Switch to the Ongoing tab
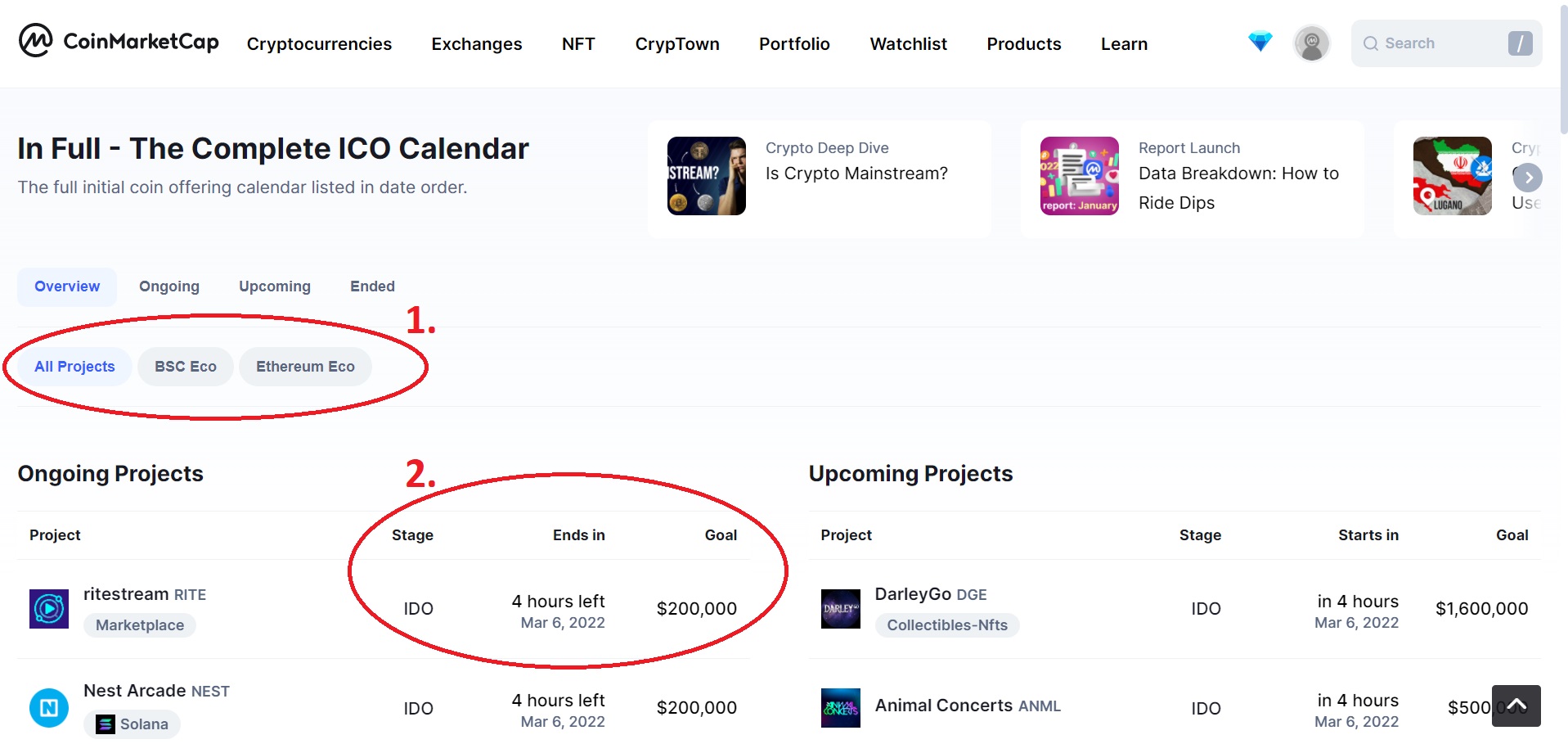The image size is (1568, 744). [169, 286]
